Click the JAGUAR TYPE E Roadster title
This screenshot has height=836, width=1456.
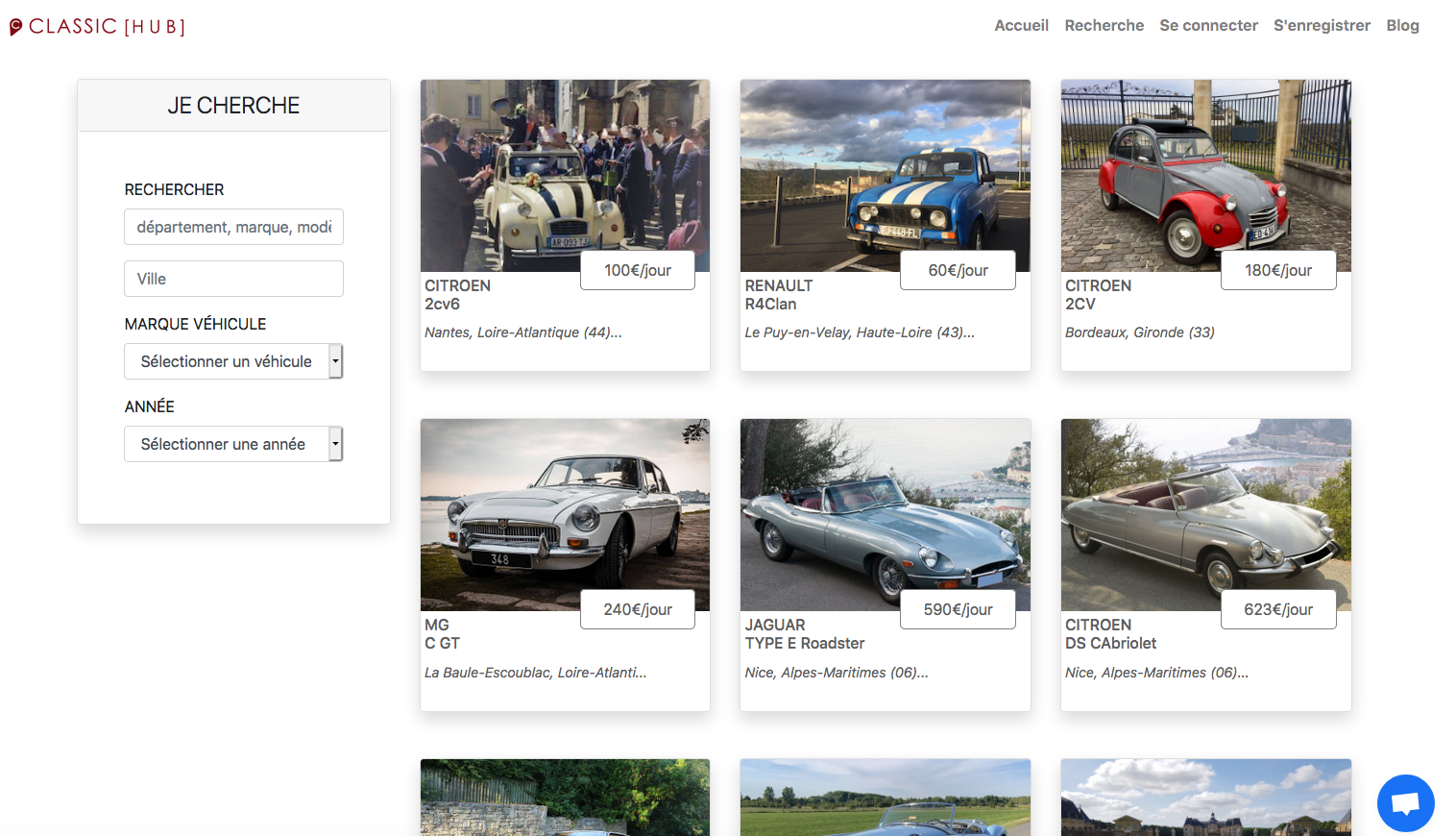(805, 634)
